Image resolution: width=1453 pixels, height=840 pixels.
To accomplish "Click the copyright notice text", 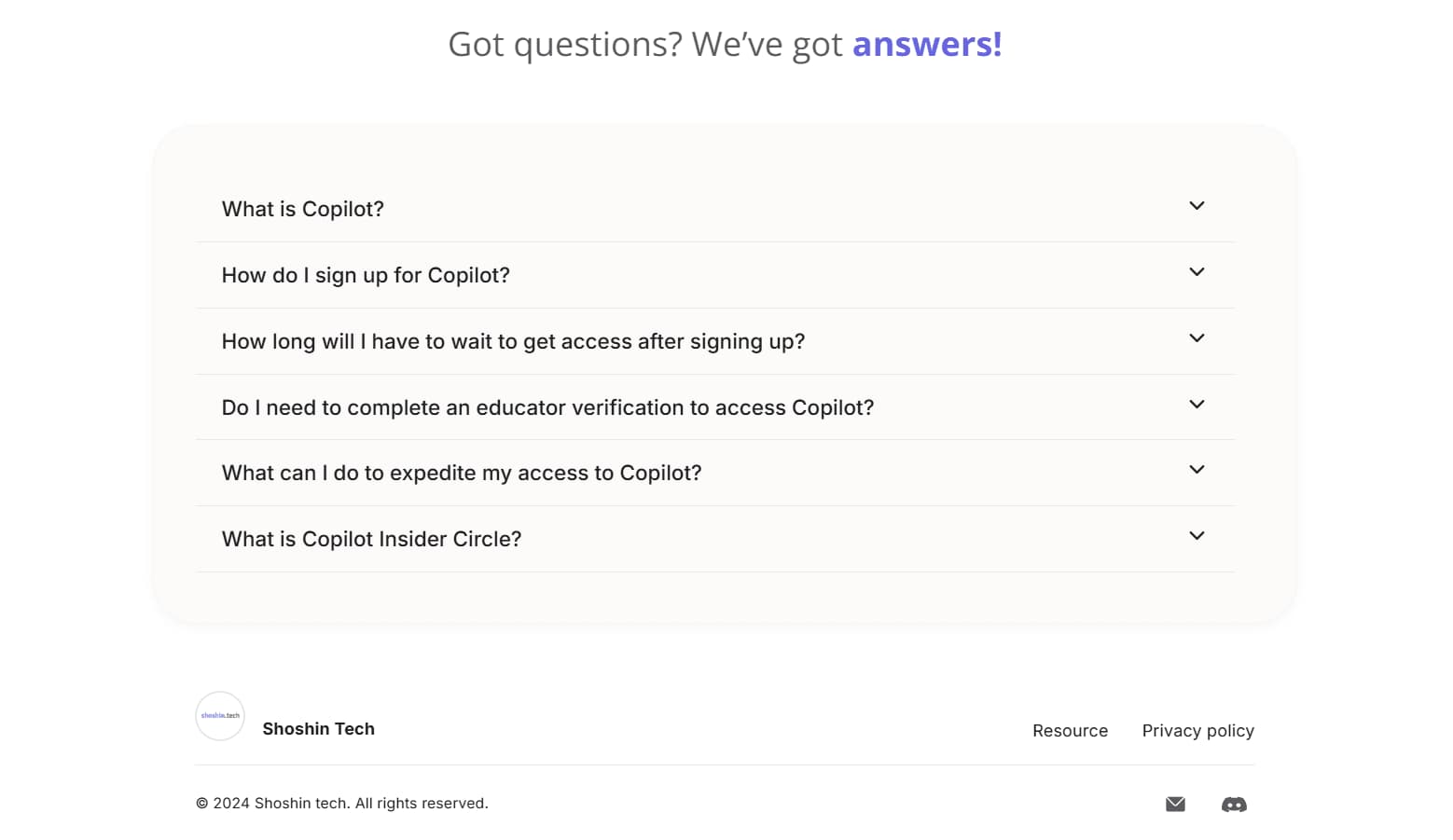I will click(341, 804).
